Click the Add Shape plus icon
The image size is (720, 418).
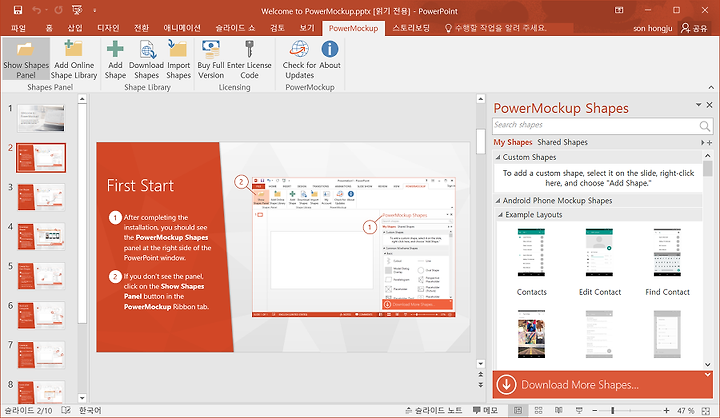pos(115,49)
